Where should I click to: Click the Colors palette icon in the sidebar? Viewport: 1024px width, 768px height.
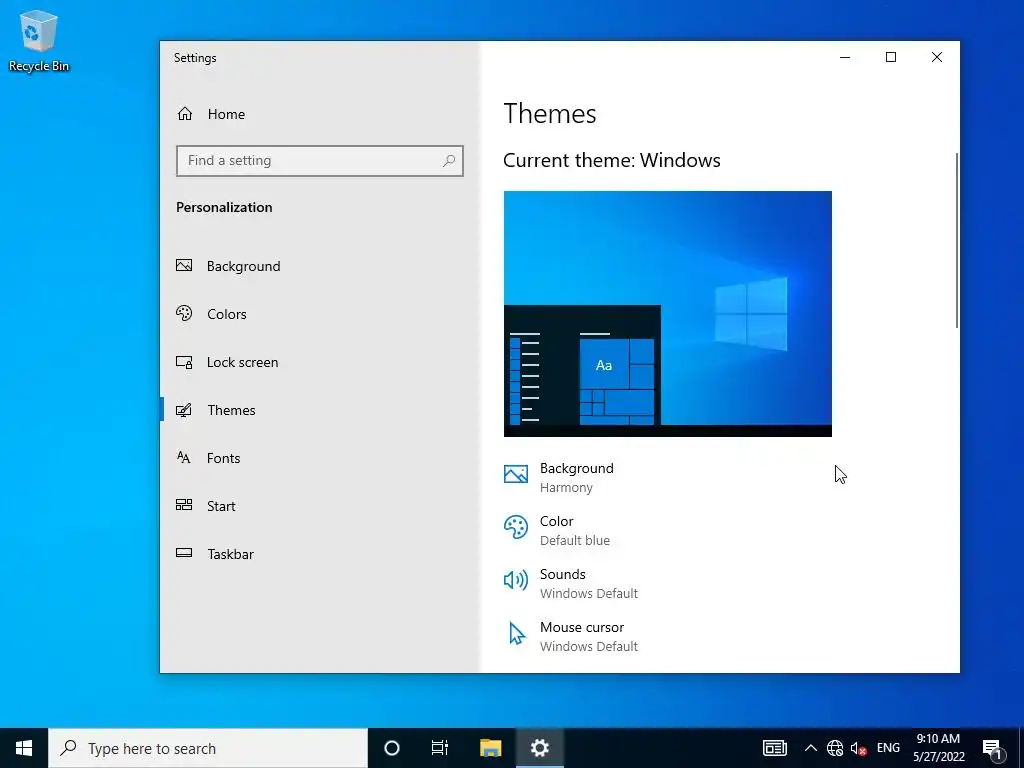point(184,313)
